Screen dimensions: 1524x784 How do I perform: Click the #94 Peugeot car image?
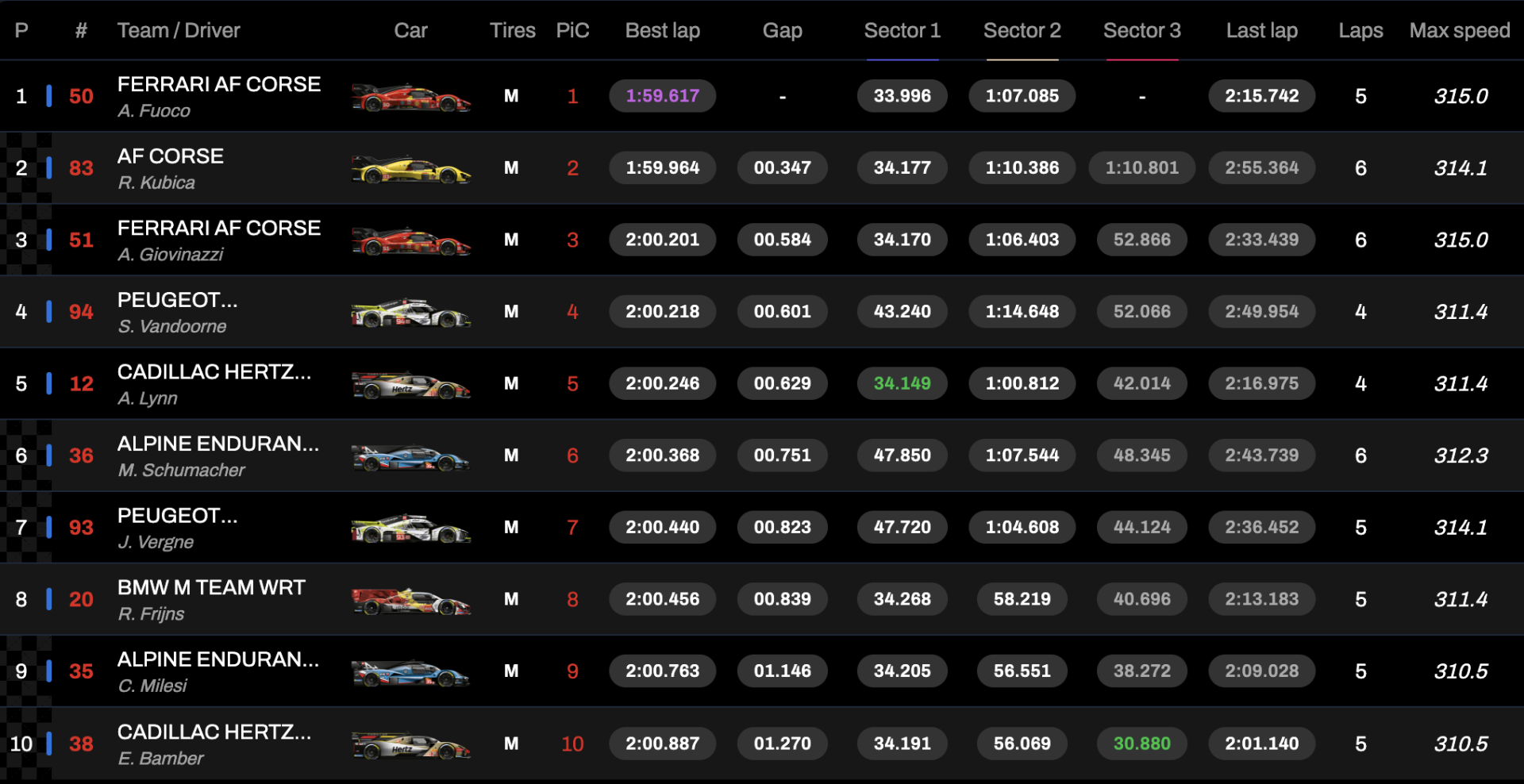click(x=411, y=313)
